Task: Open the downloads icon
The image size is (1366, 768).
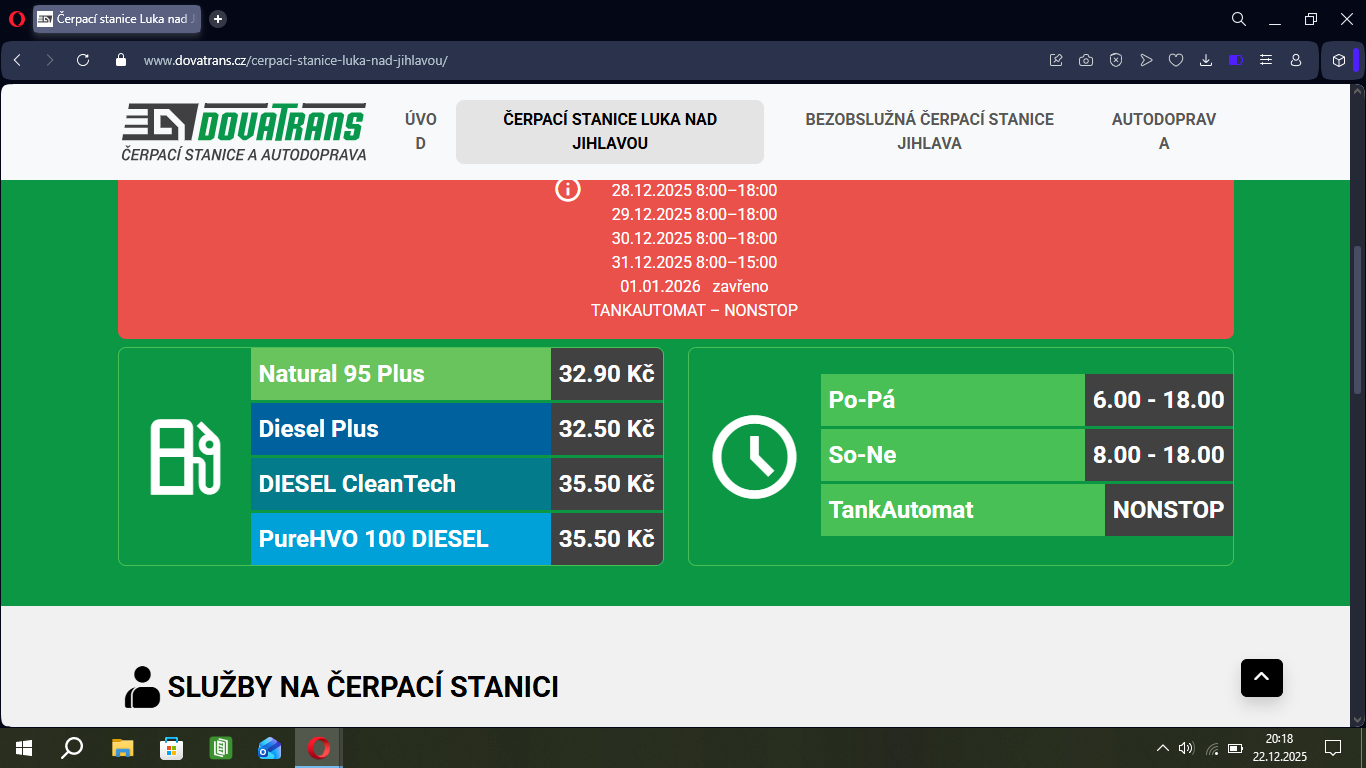Action: (x=1206, y=60)
